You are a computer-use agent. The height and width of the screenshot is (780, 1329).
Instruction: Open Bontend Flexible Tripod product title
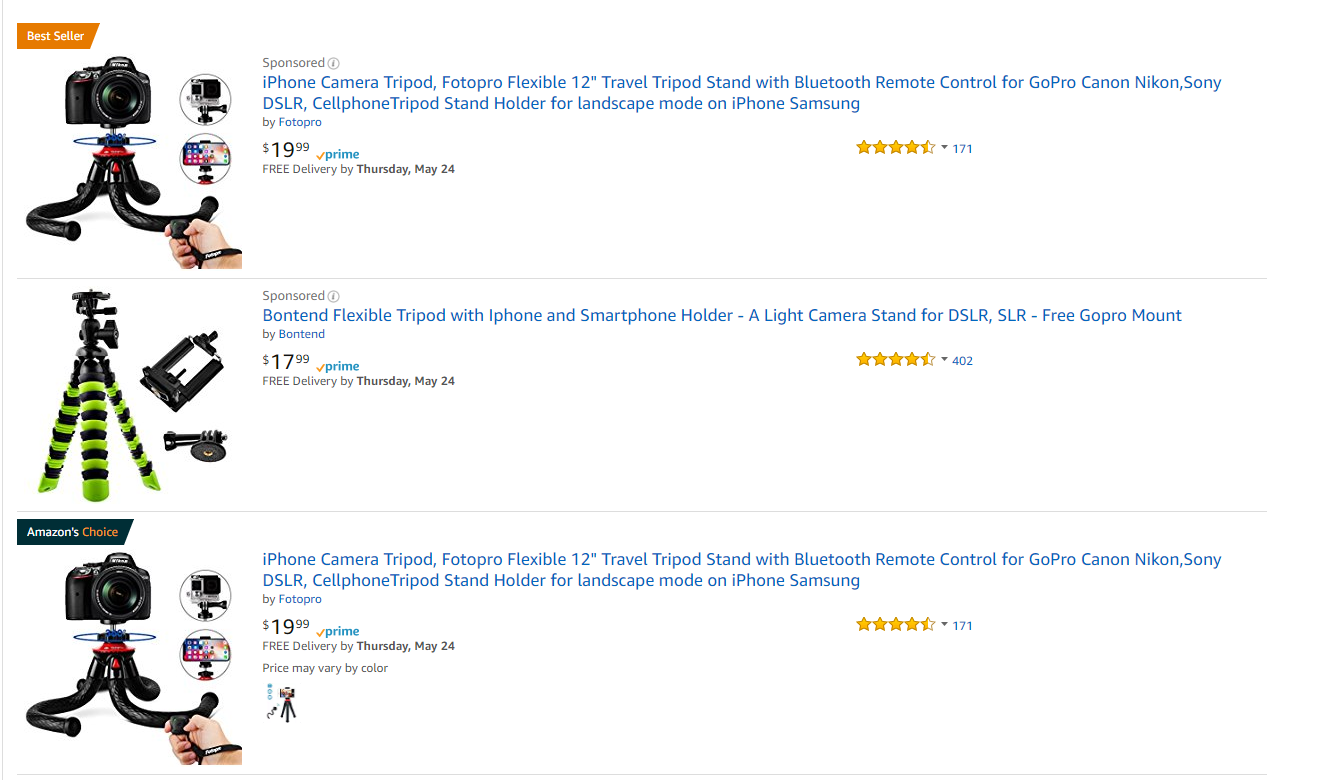click(x=722, y=315)
